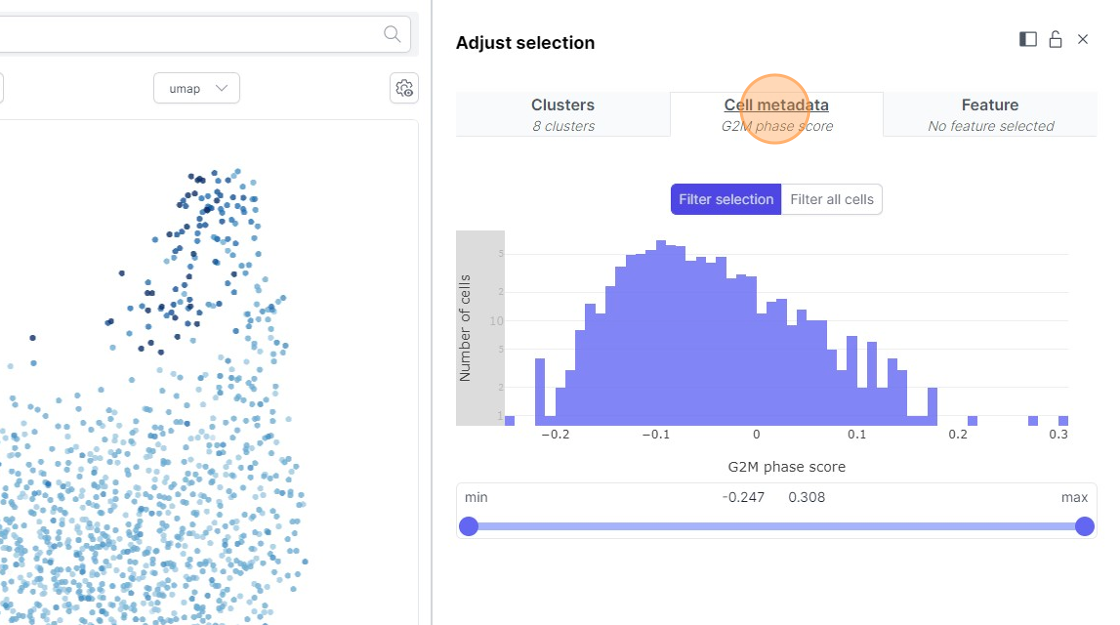Click the search magnifier icon

click(392, 34)
